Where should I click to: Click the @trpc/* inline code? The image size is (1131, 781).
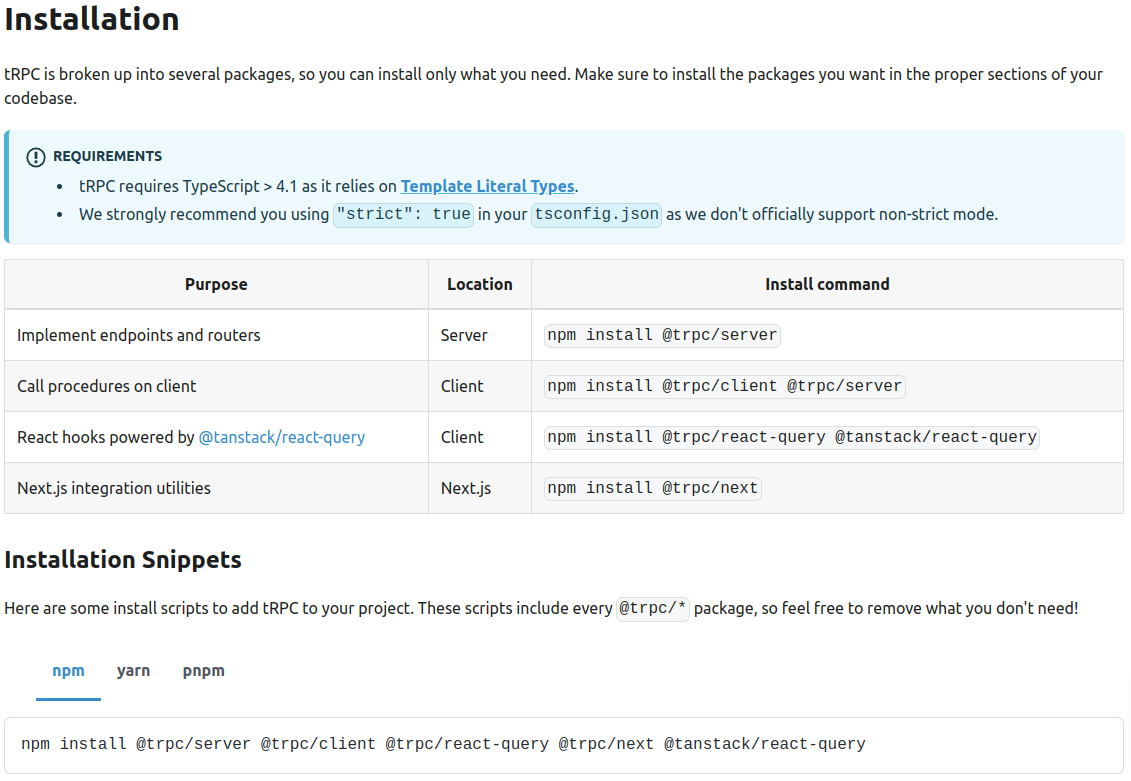652,608
